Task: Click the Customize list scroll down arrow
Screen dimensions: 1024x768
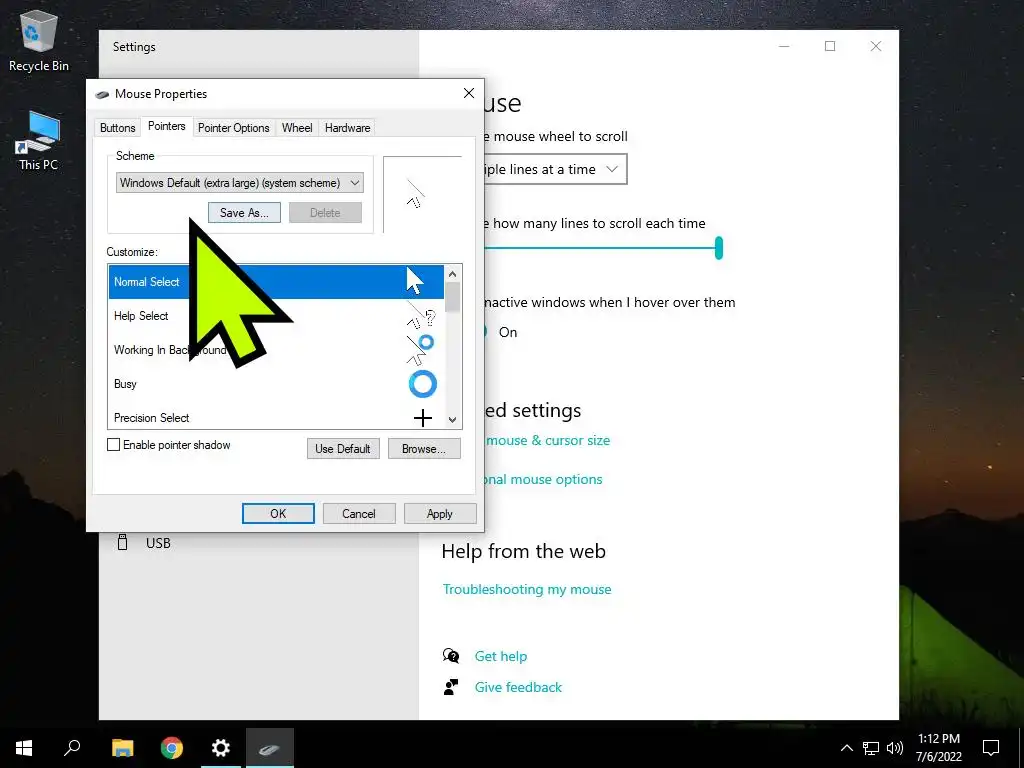Action: [453, 420]
